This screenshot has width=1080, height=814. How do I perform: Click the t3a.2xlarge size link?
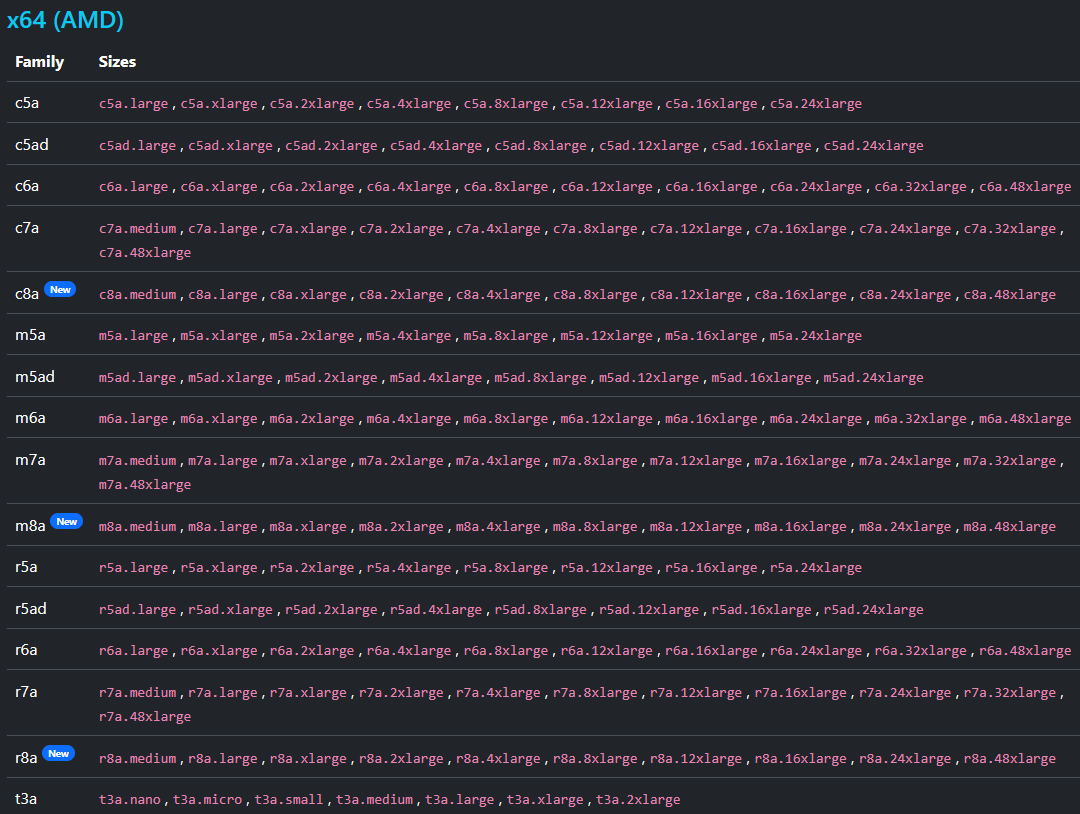coord(638,800)
